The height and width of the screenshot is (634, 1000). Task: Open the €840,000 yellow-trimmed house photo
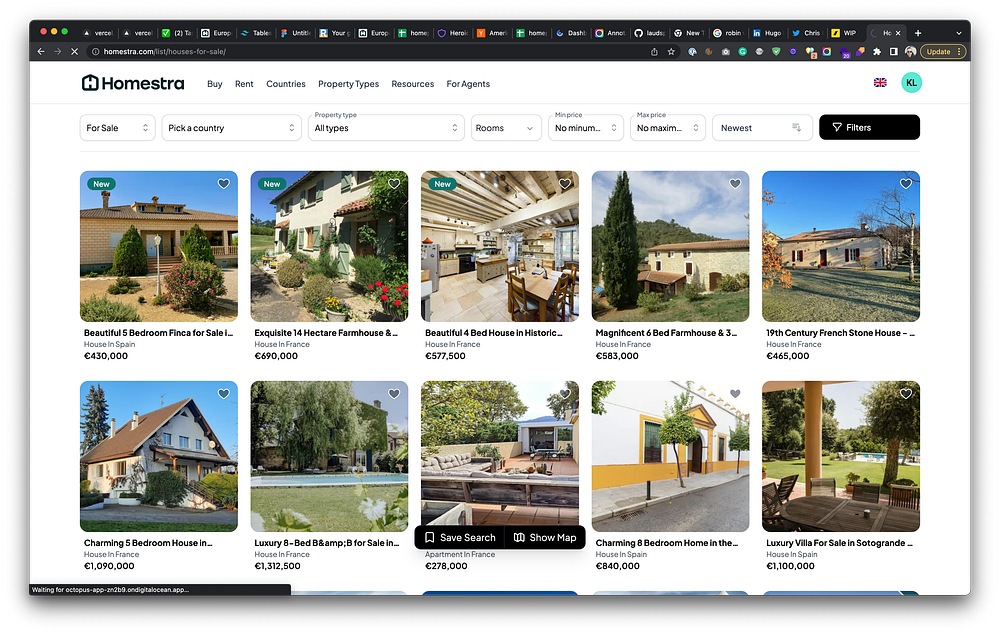point(670,457)
